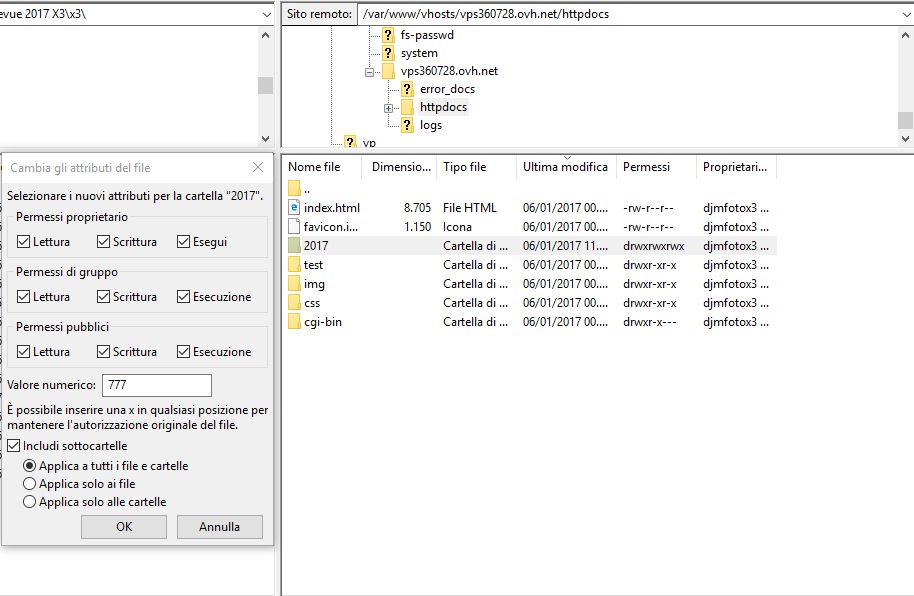Screen dimensions: 914x596
Task: Toggle public Lettura checkbox
Action: tap(23, 352)
